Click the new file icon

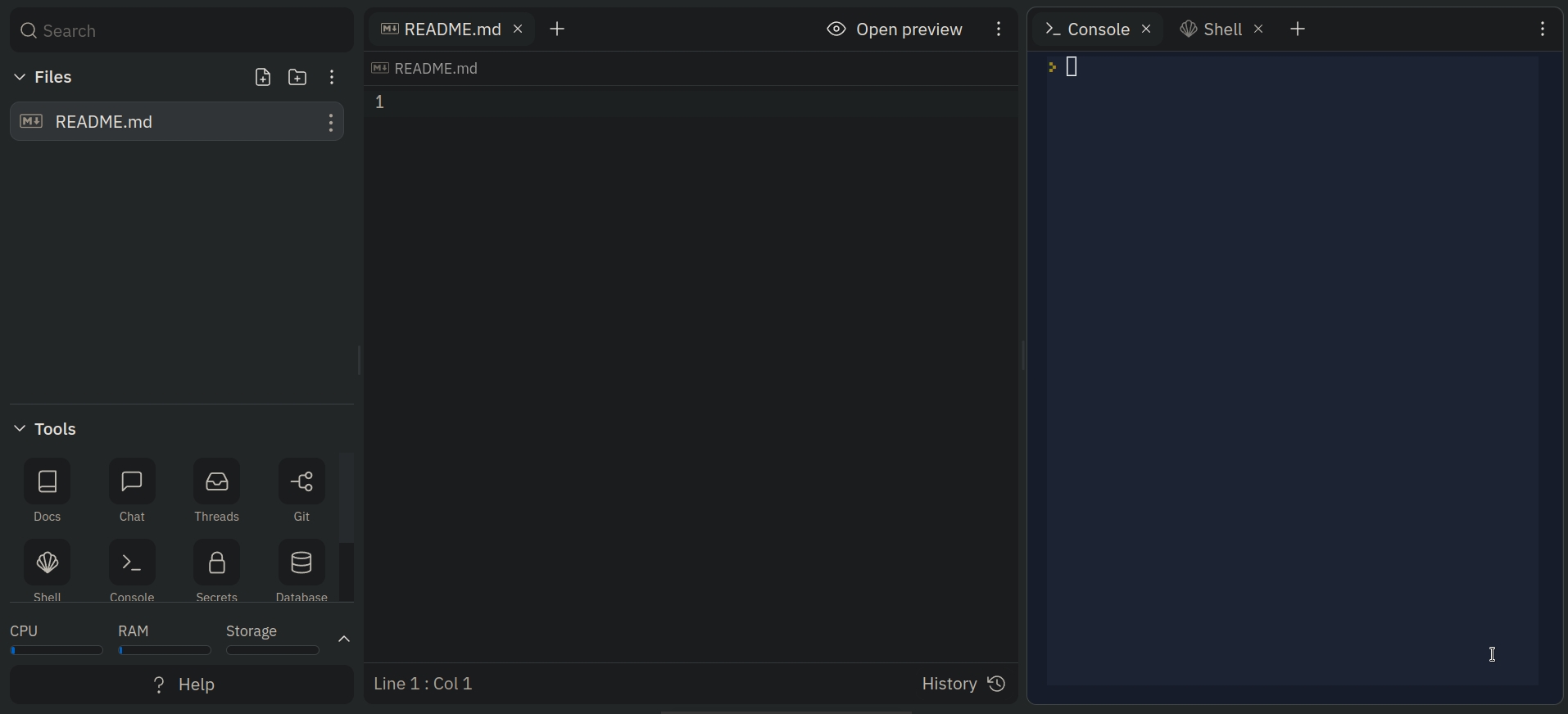[x=263, y=77]
